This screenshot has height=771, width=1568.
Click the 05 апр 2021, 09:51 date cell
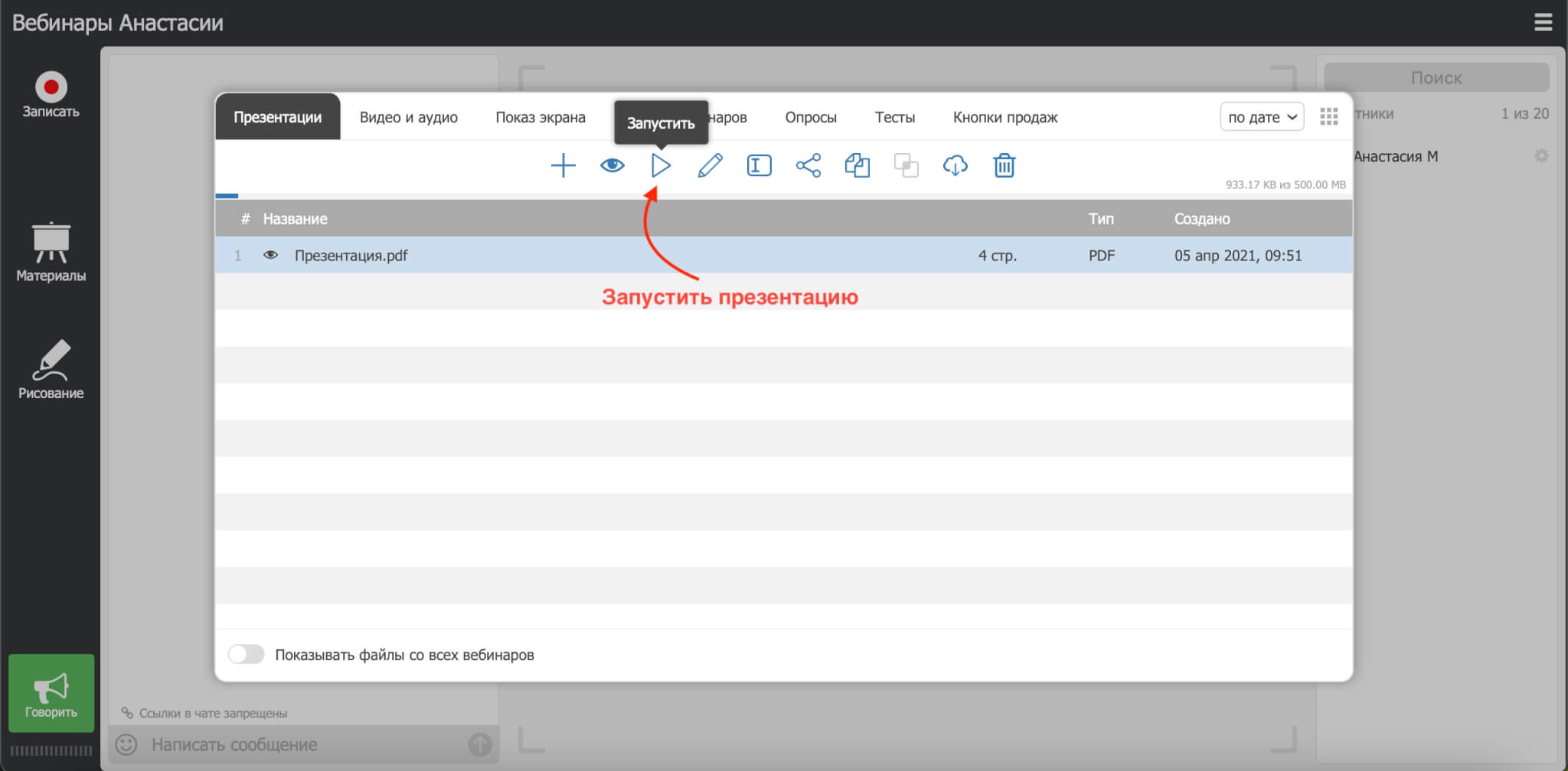(1238, 256)
